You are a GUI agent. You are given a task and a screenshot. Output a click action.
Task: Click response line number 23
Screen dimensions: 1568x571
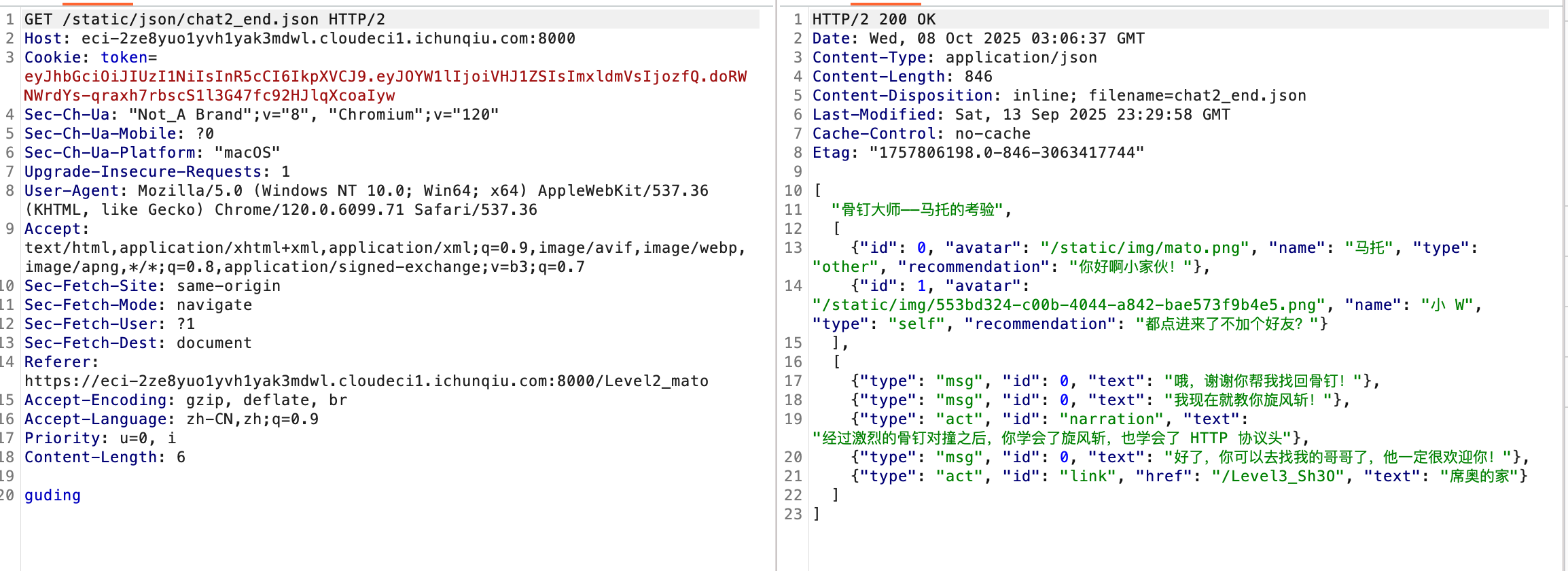(793, 515)
